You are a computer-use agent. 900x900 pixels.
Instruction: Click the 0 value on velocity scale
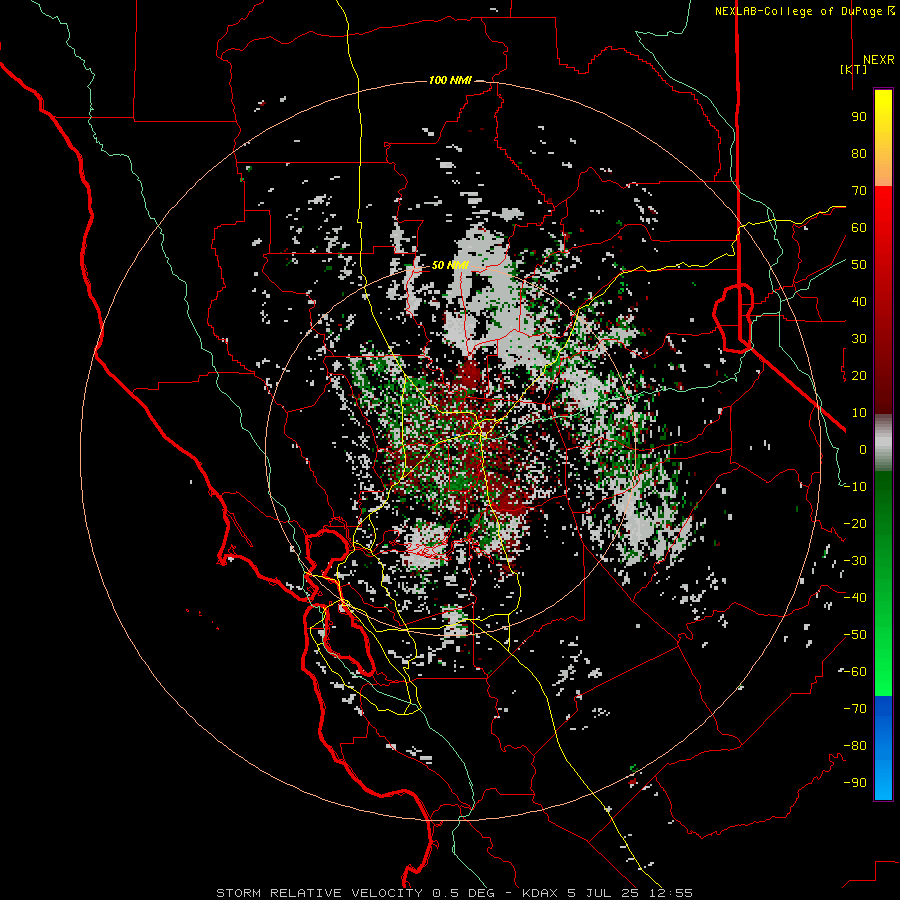pos(863,450)
